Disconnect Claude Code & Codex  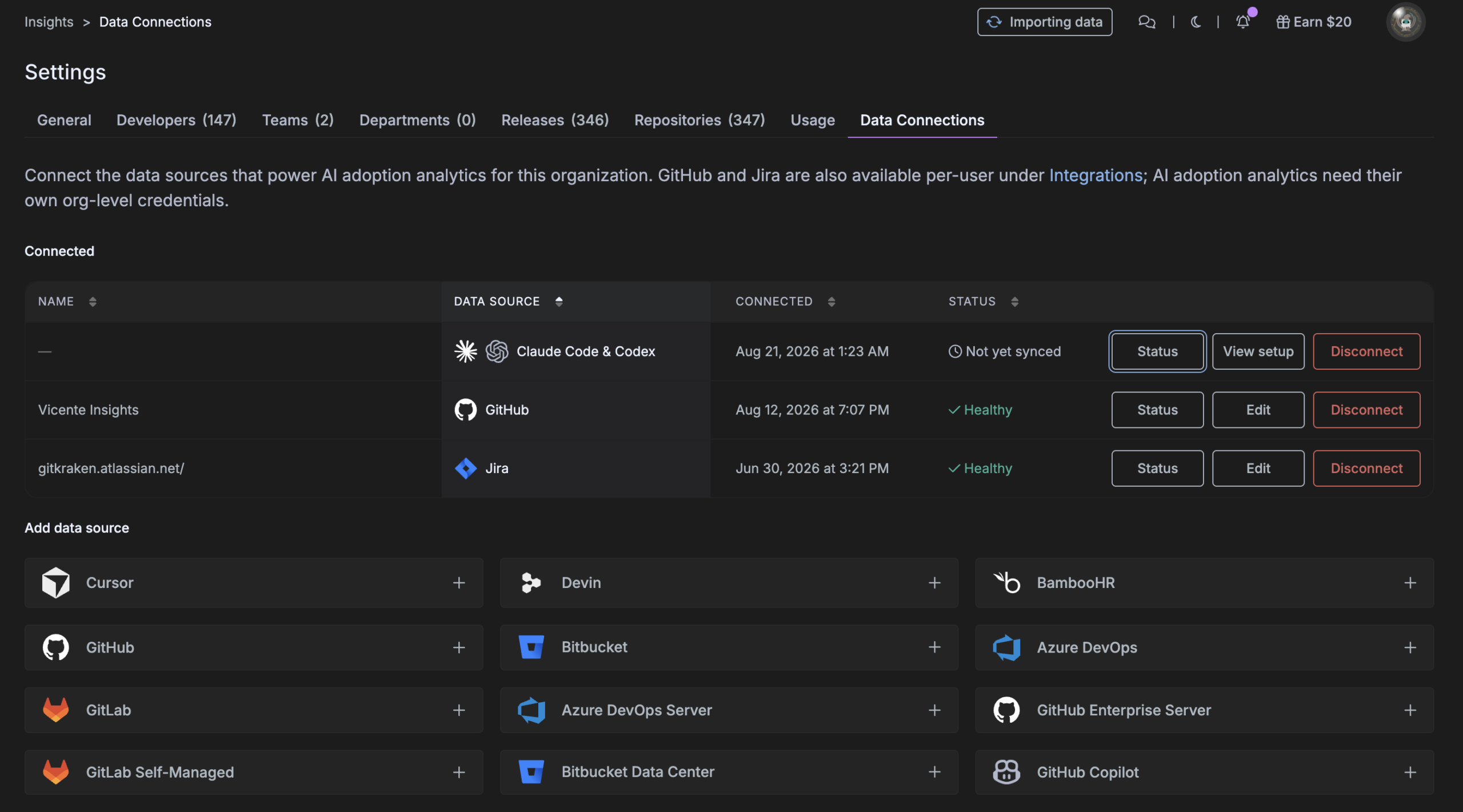pyautogui.click(x=1366, y=351)
